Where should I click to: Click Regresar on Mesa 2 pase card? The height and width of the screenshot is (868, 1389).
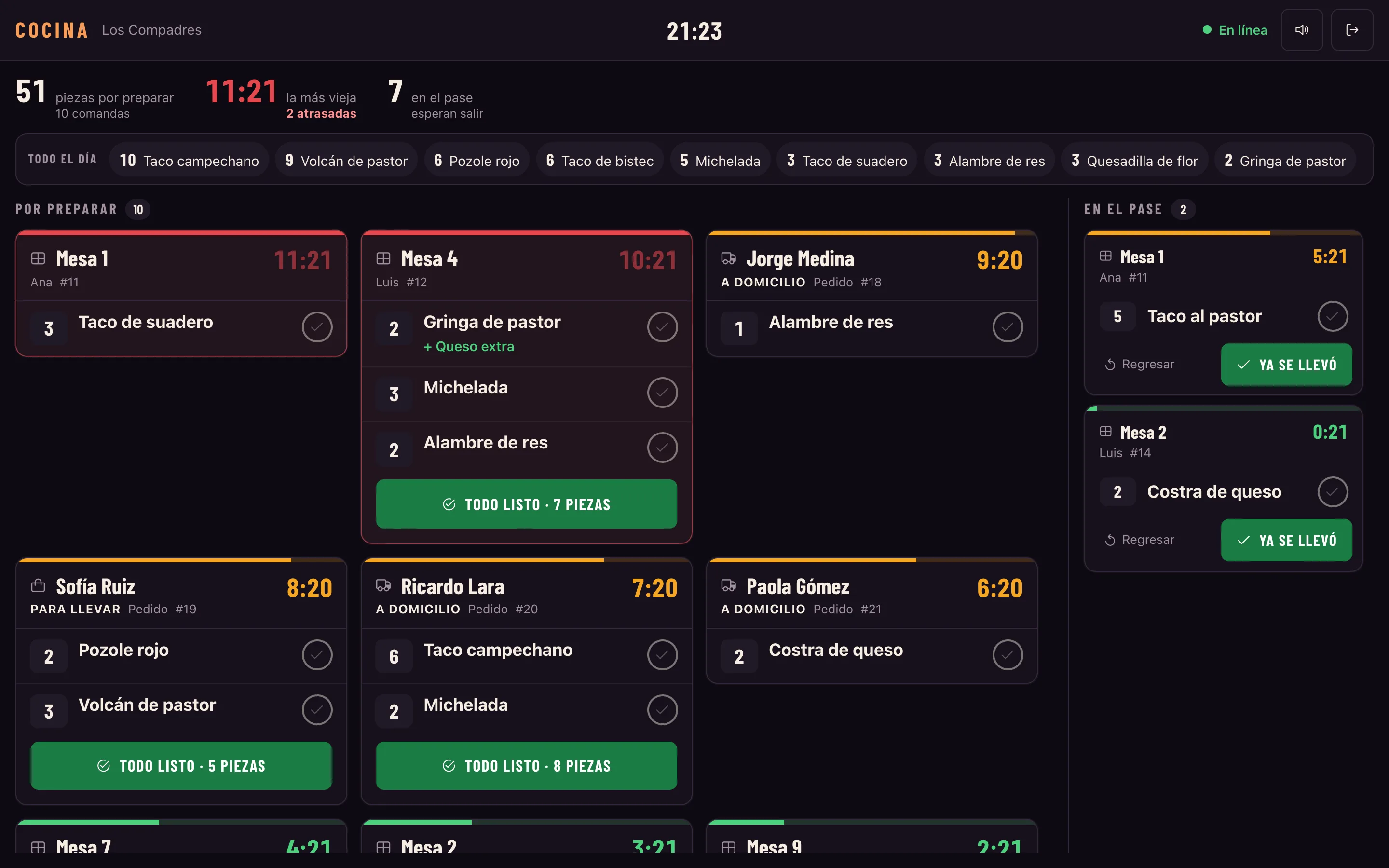click(1139, 540)
